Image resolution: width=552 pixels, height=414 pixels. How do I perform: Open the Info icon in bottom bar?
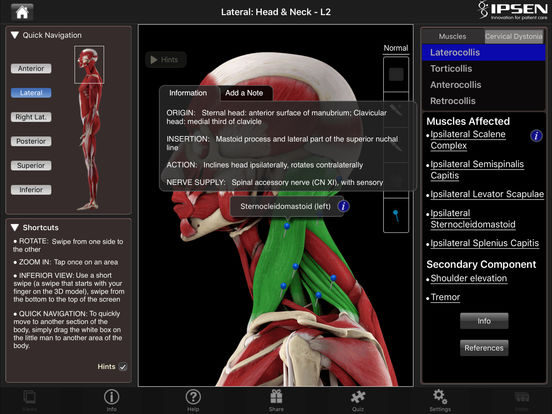112,400
